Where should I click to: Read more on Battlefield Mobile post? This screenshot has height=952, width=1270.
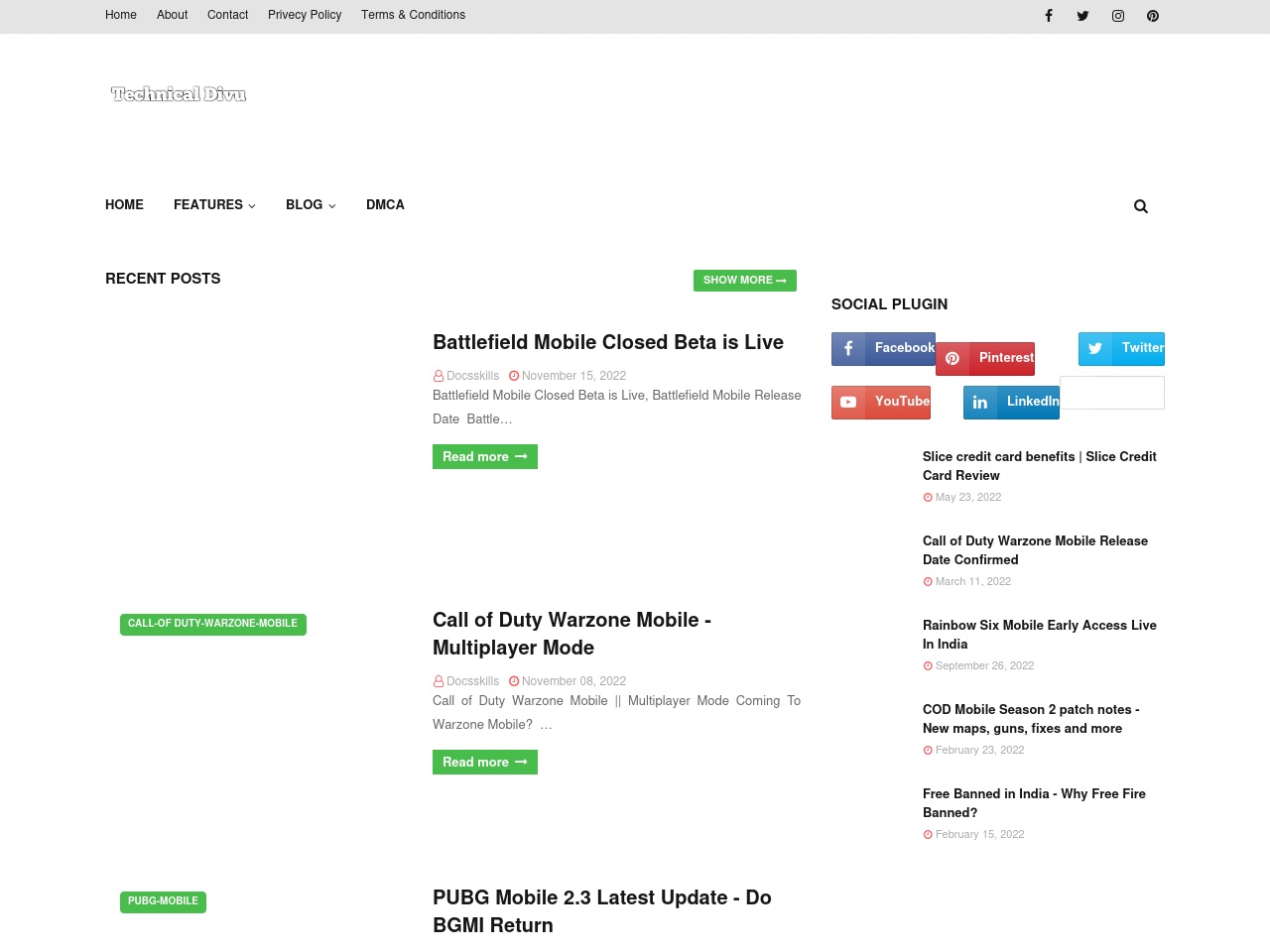485,457
